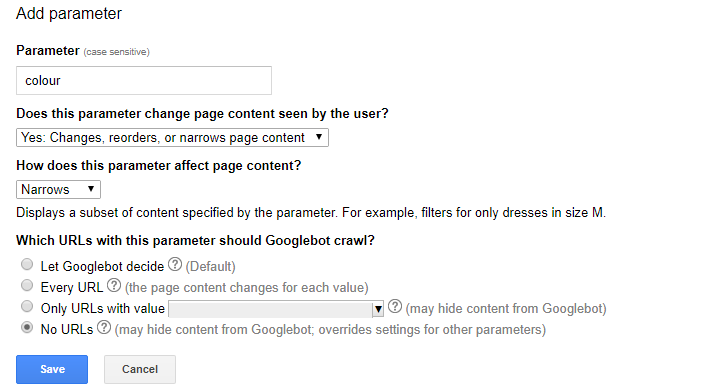
Task: Select the No URLs radio option
Action: coord(27,327)
